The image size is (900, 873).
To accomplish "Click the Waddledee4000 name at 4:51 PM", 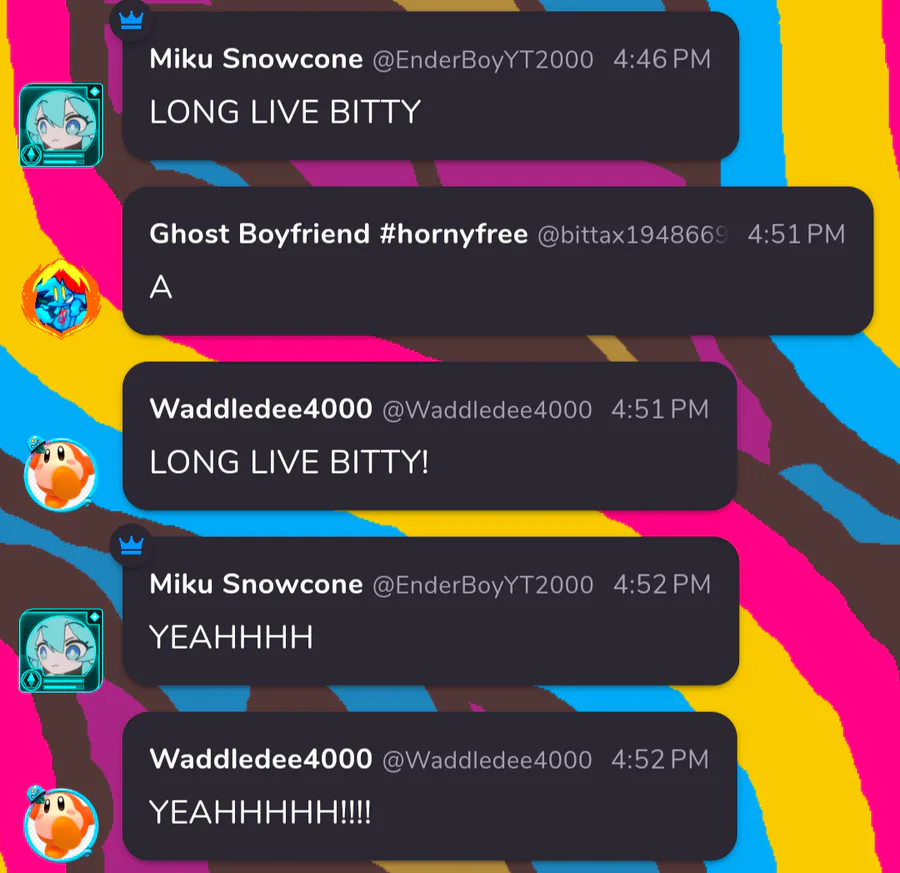I will 261,409.
